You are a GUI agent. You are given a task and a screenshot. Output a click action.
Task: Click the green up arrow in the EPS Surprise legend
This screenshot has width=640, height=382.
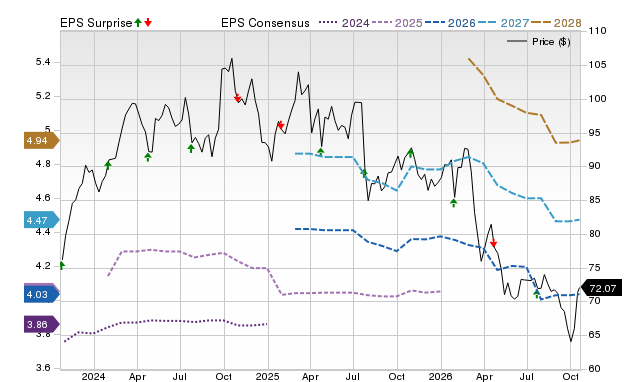138,23
